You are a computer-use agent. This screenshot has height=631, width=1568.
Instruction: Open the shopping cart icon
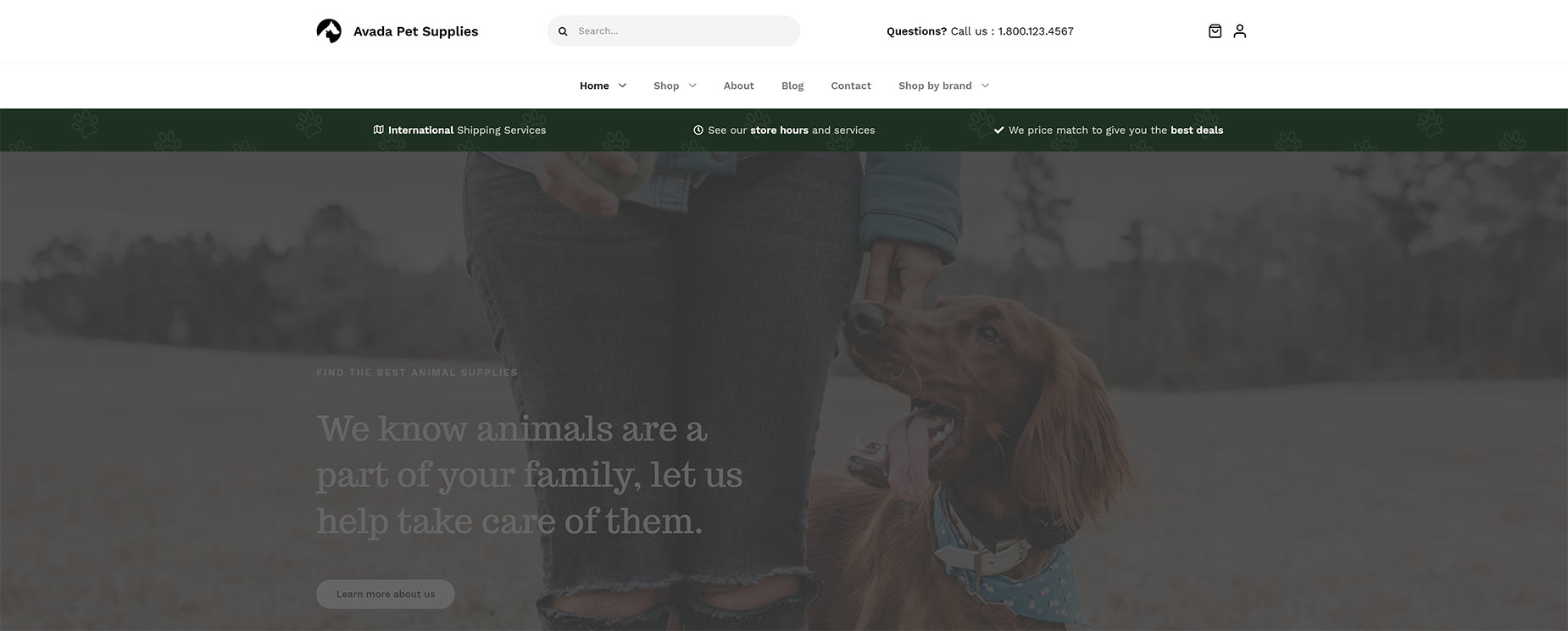1215,31
